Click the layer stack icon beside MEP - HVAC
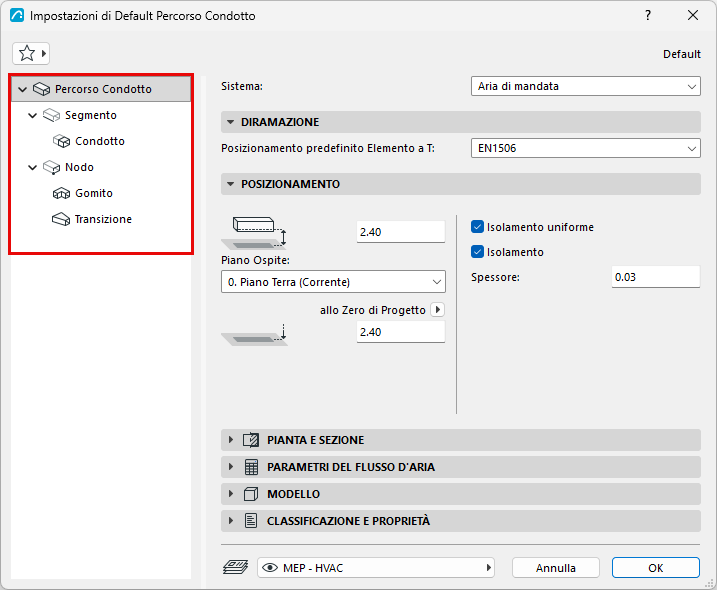 235,568
